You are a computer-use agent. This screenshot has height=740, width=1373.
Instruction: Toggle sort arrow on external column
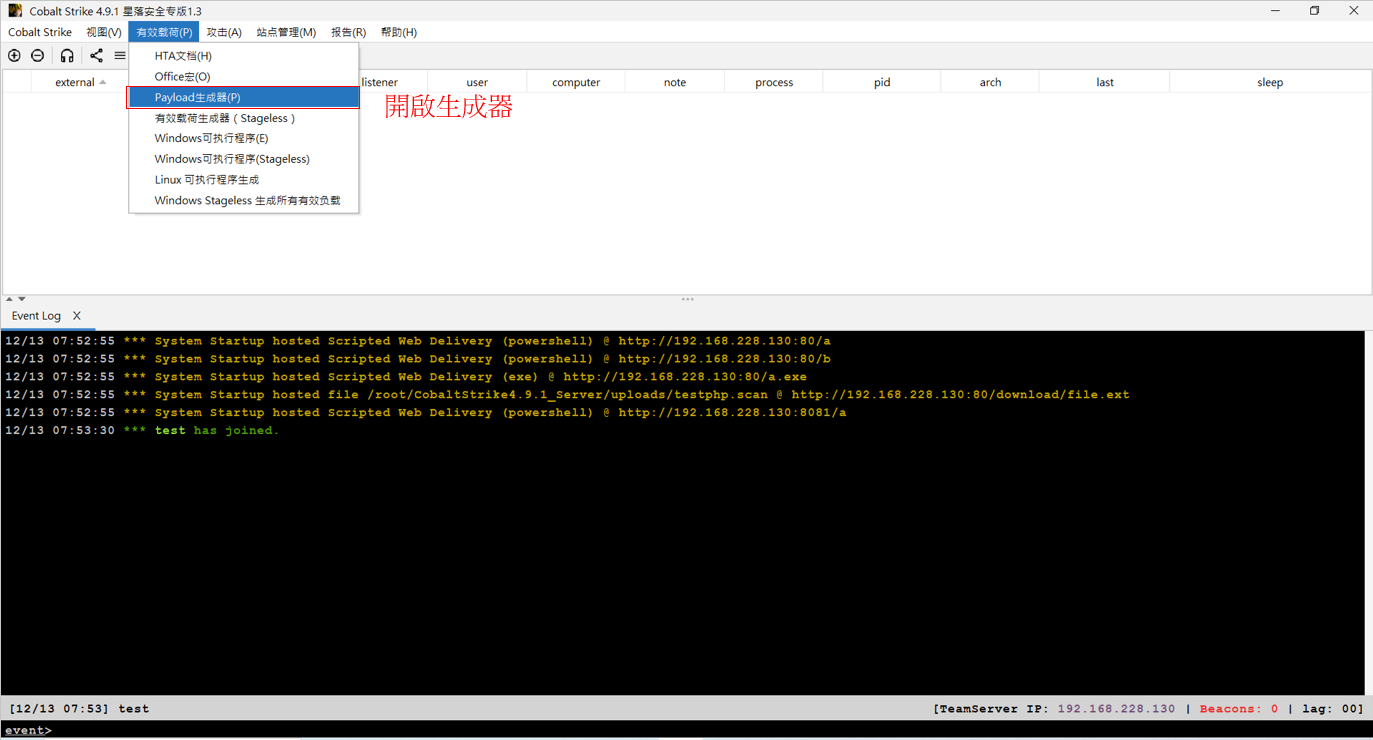pyautogui.click(x=103, y=83)
